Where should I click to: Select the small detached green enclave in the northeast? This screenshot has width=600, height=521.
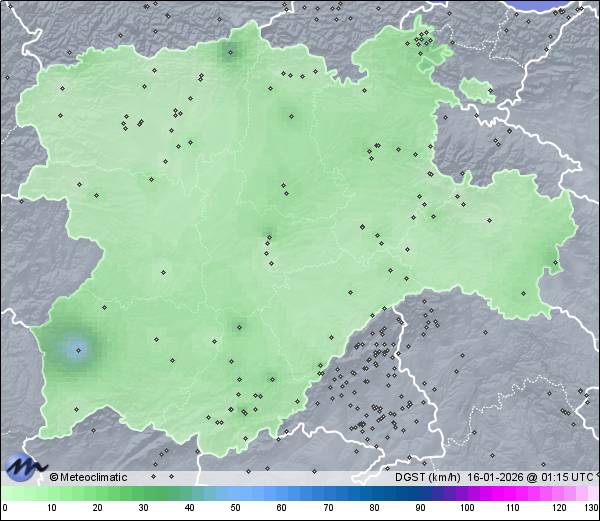coord(477,90)
